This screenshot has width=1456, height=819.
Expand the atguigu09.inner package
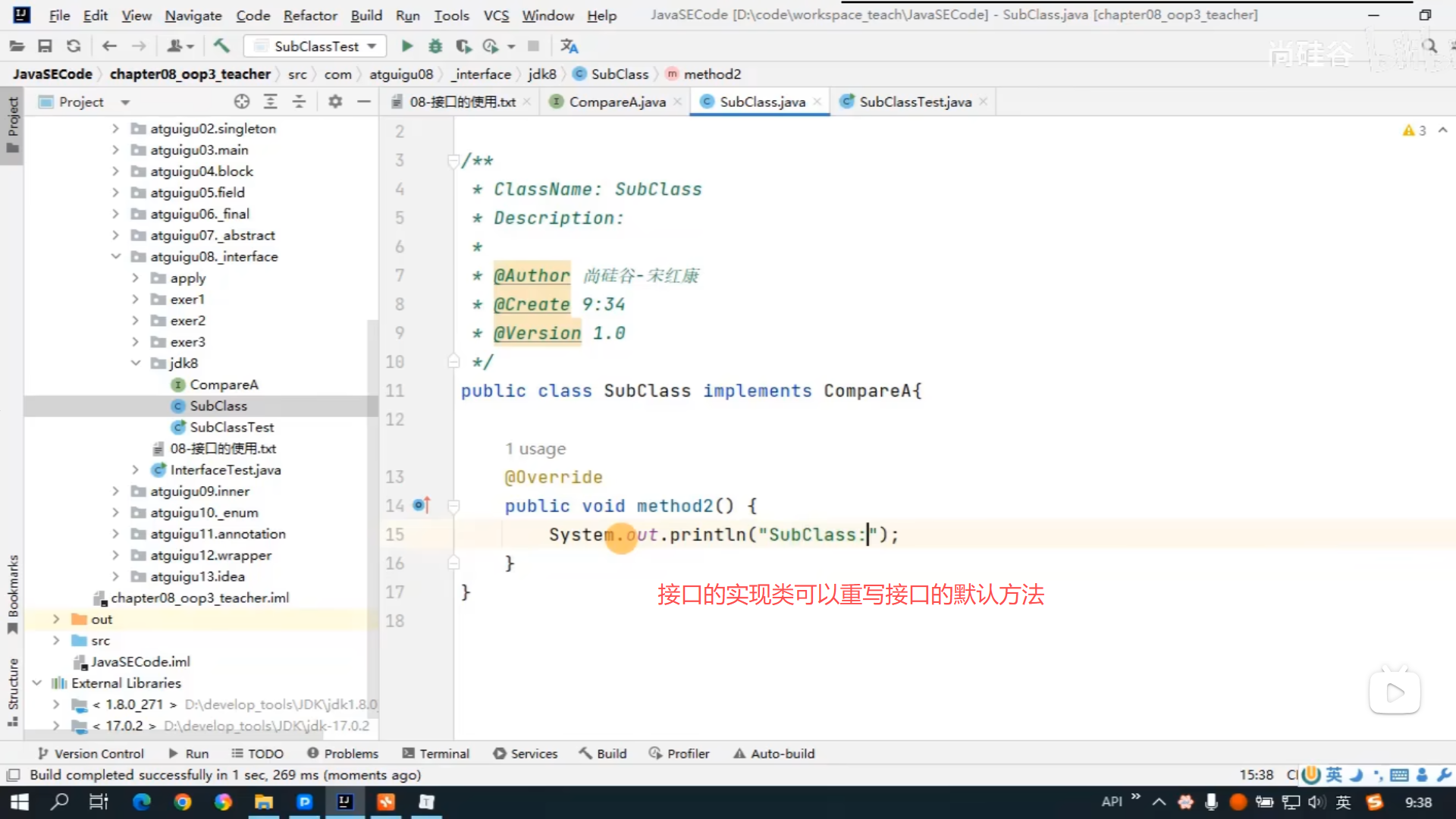click(115, 491)
